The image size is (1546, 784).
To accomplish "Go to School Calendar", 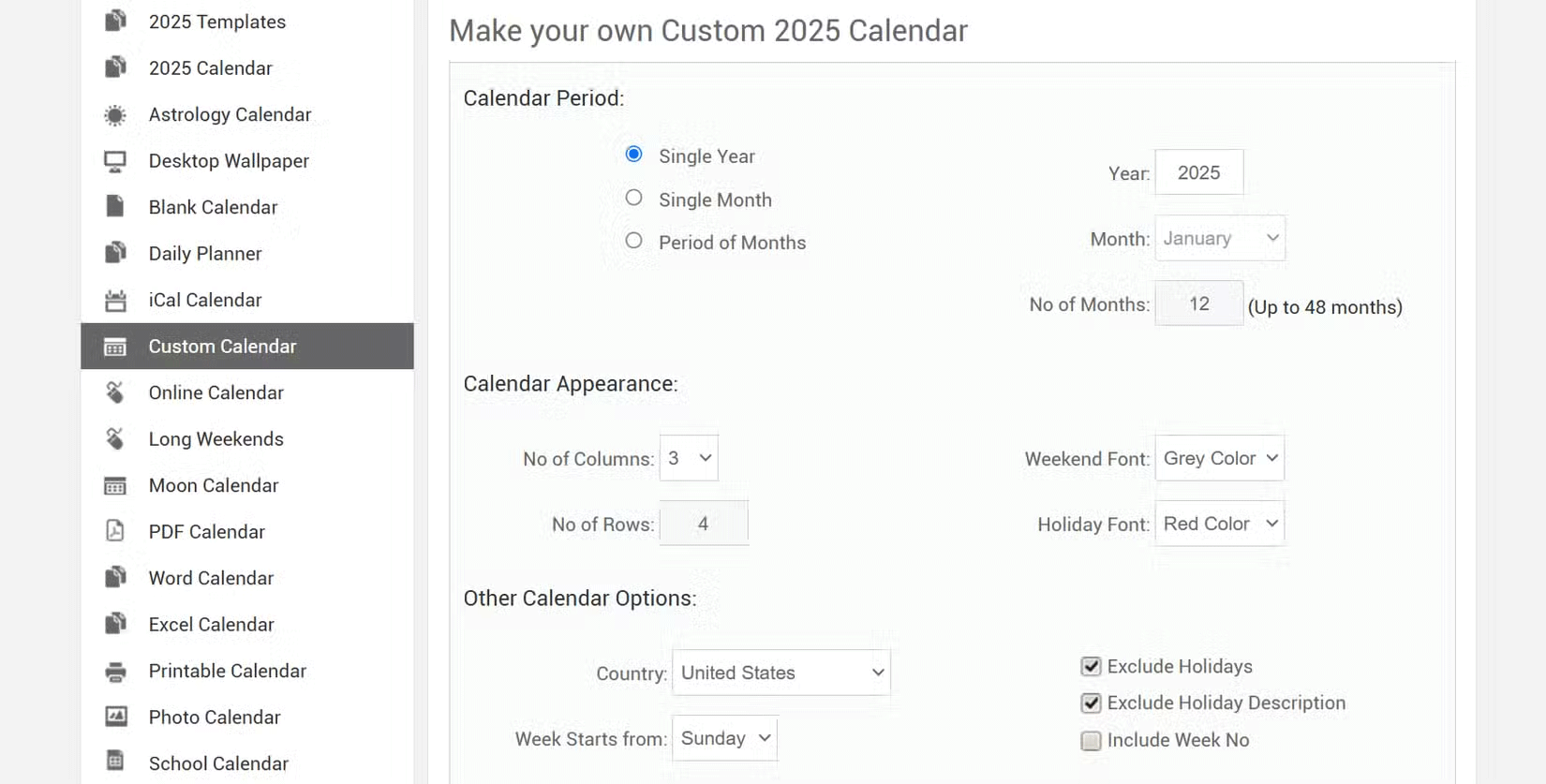I will pyautogui.click(x=217, y=762).
